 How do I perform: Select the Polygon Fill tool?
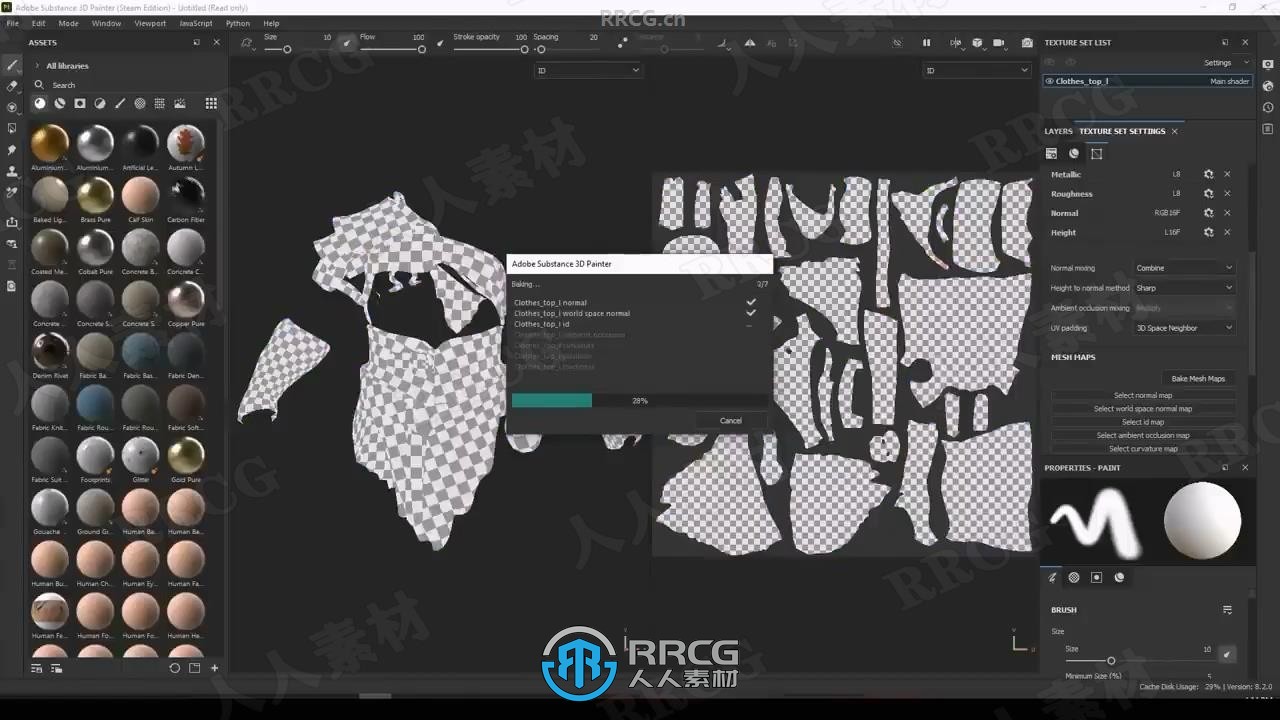tap(12, 128)
